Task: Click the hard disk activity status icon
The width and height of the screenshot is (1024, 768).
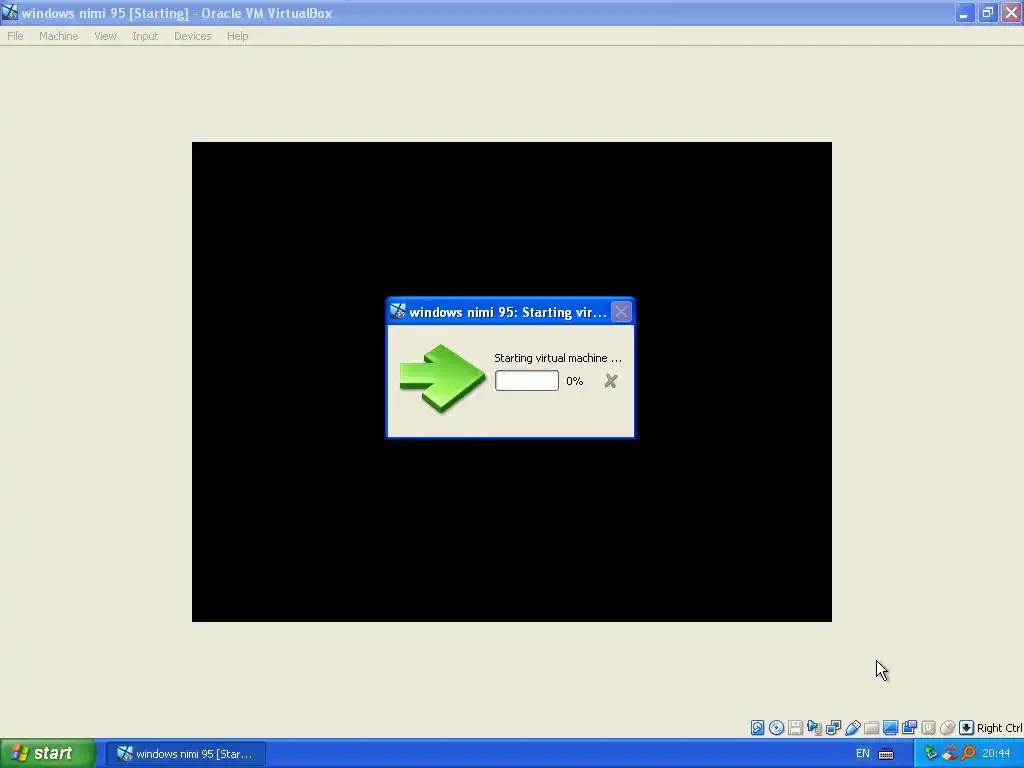Action: pos(758,728)
